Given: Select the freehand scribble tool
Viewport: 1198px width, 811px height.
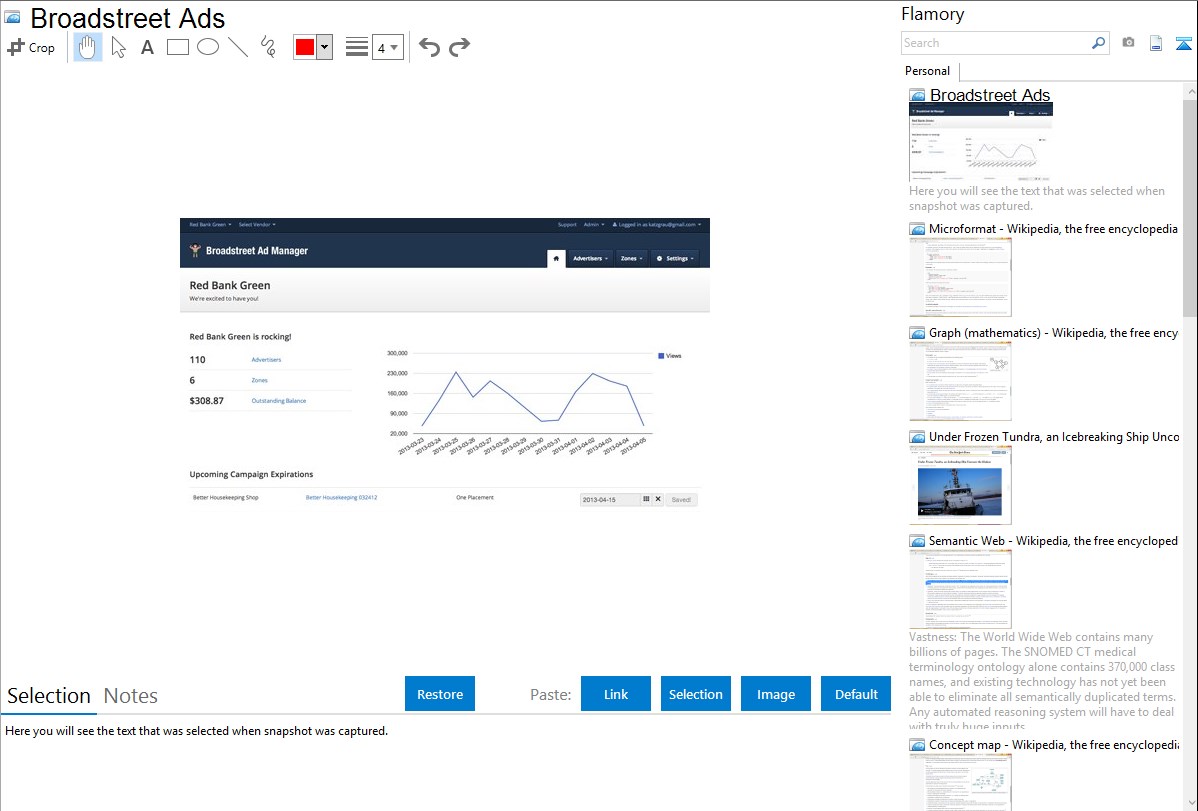Looking at the screenshot, I should click(x=268, y=47).
